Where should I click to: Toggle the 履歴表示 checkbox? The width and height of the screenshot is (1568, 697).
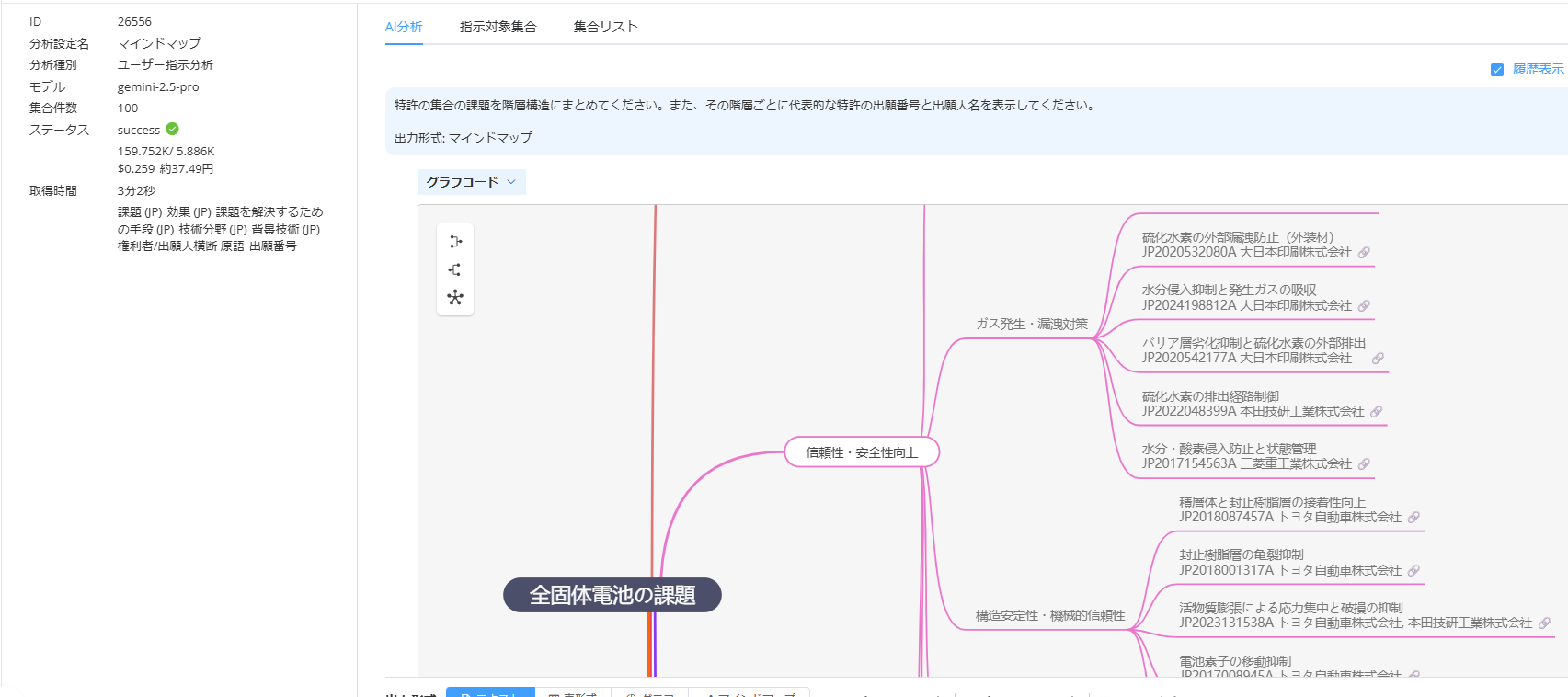[x=1497, y=70]
